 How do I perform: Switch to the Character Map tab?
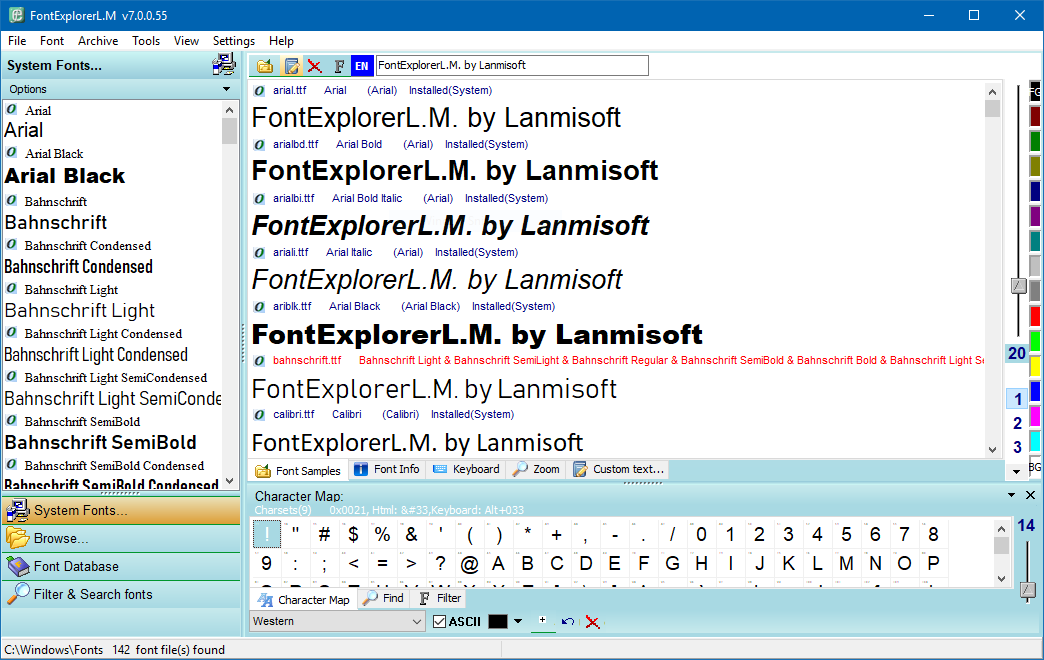304,599
